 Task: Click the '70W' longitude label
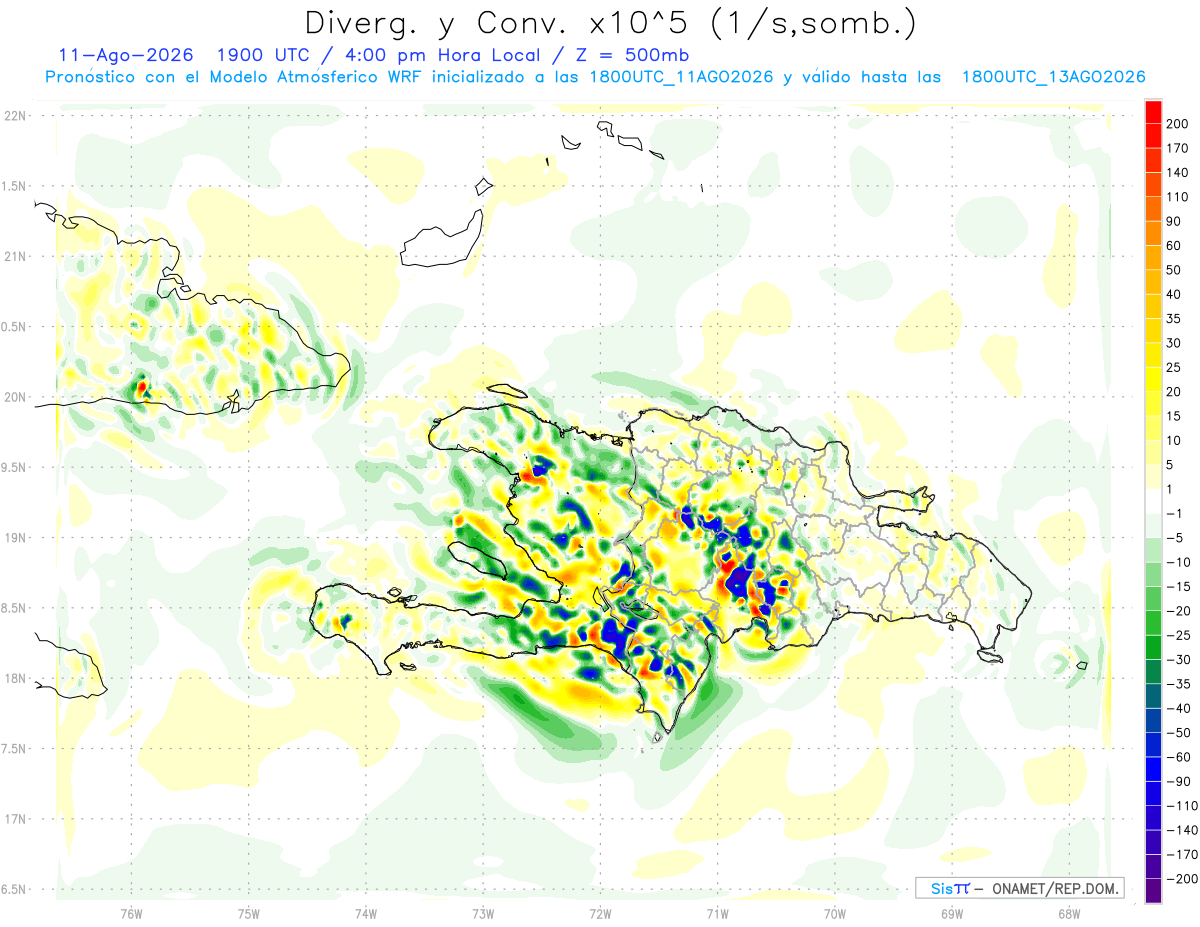835,914
